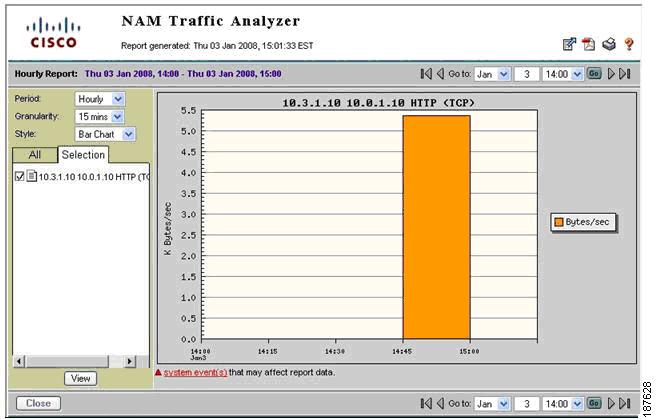Click the Close button

pos(38,403)
